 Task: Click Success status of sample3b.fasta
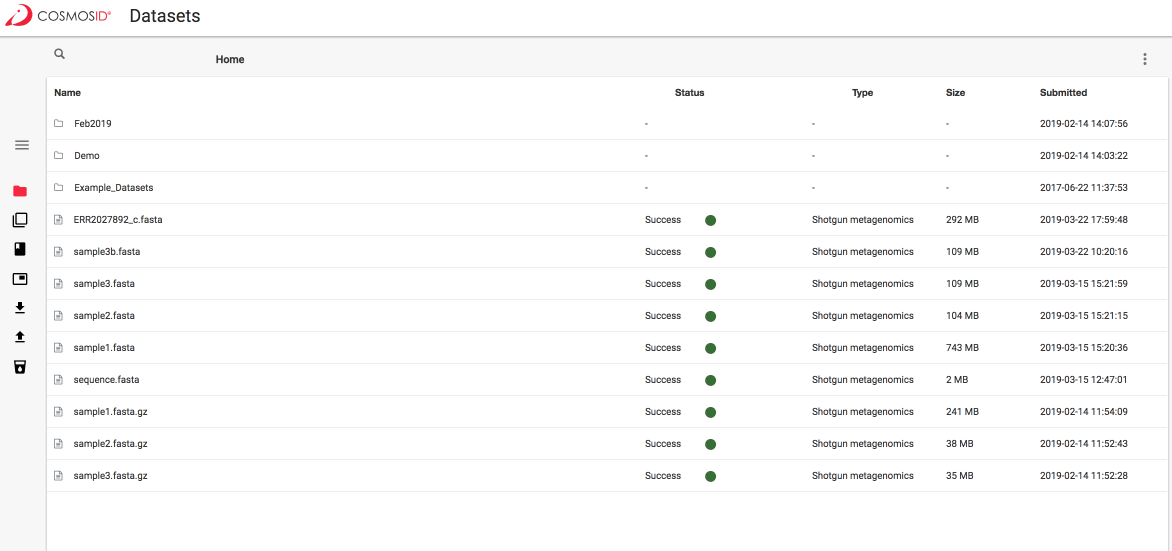(663, 252)
